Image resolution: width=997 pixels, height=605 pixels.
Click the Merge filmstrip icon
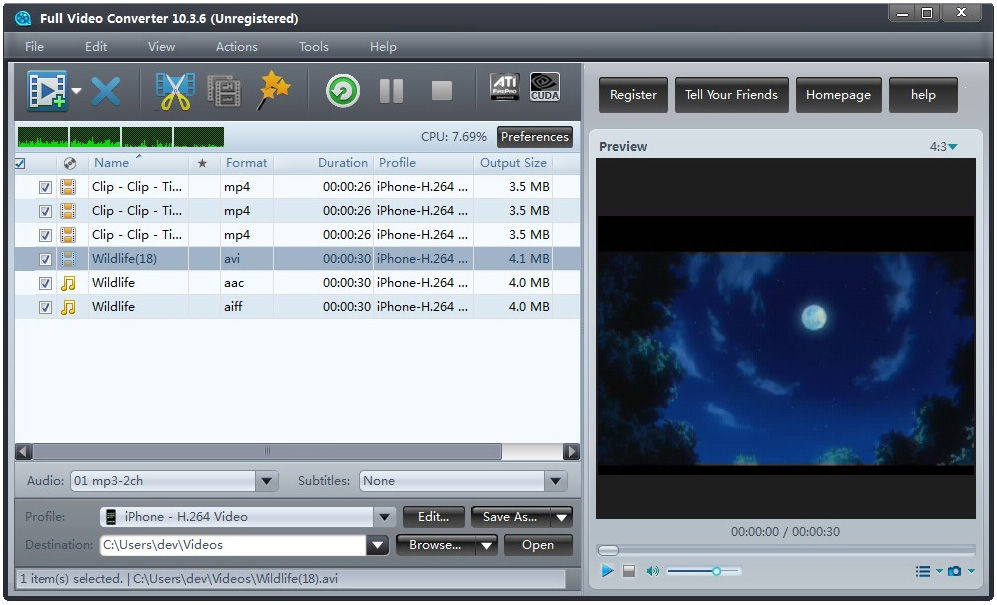pyautogui.click(x=224, y=92)
